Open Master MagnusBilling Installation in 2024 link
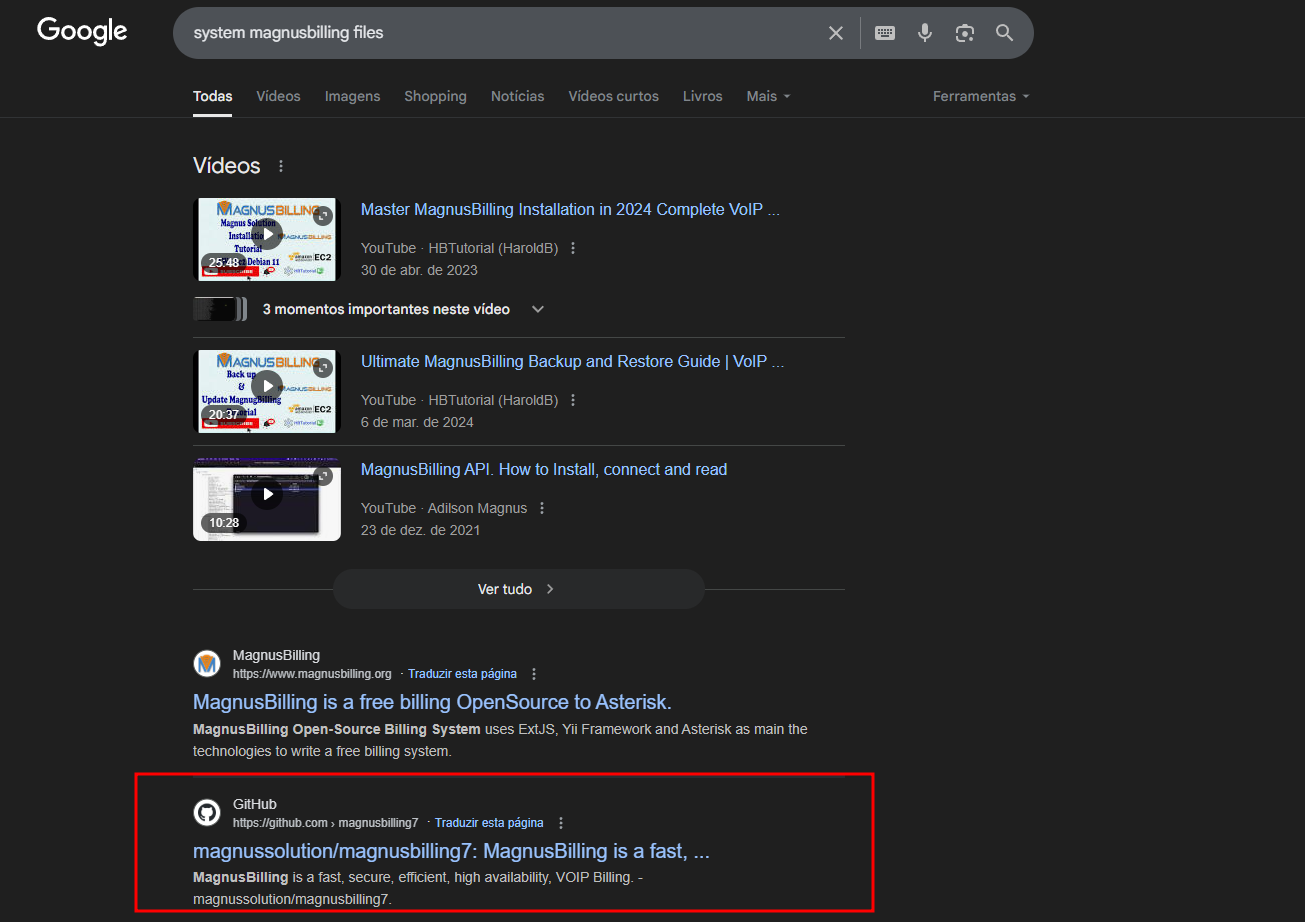1305x922 pixels. pyautogui.click(x=570, y=210)
